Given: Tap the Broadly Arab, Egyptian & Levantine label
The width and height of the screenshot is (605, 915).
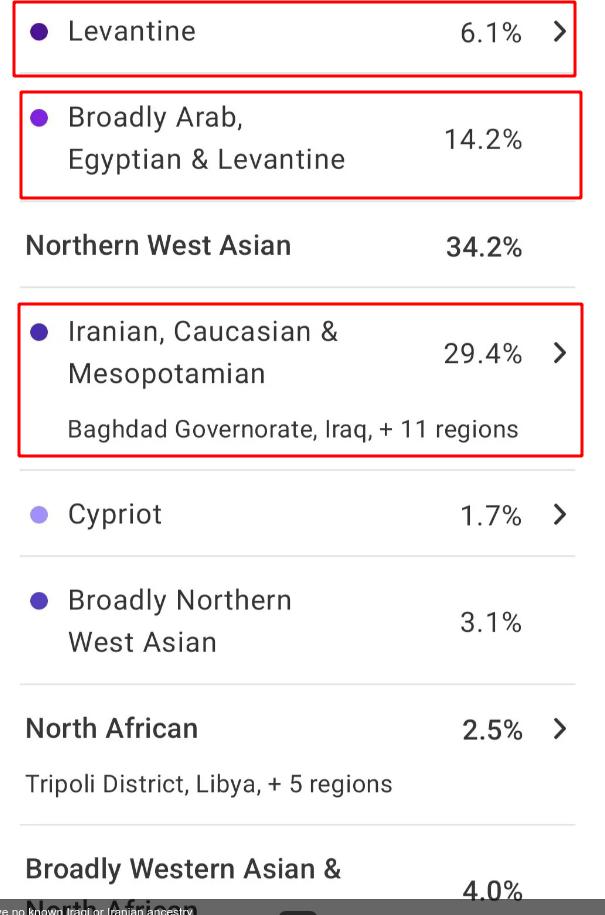Looking at the screenshot, I should point(206,139).
